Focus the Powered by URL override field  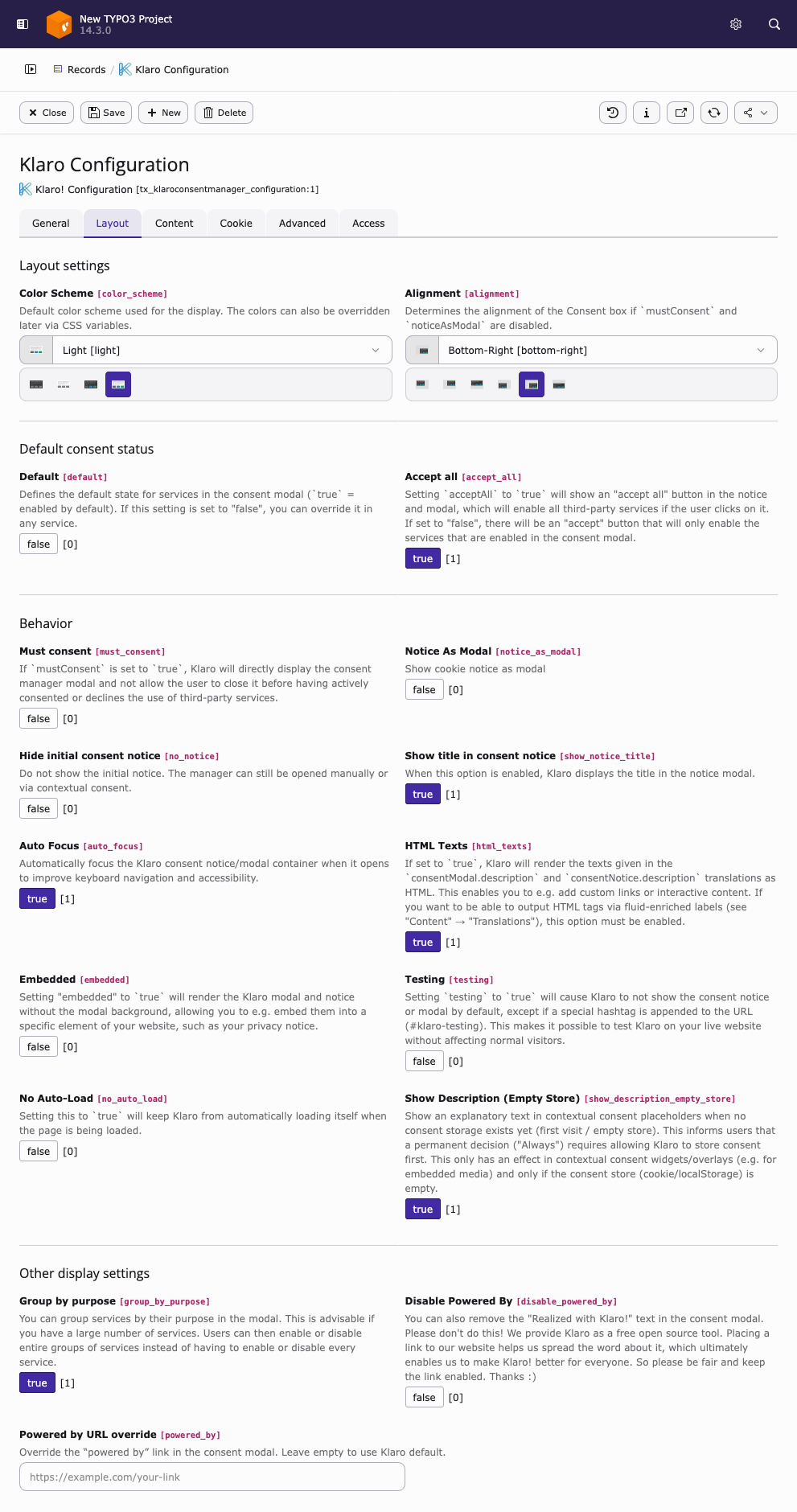212,1477
